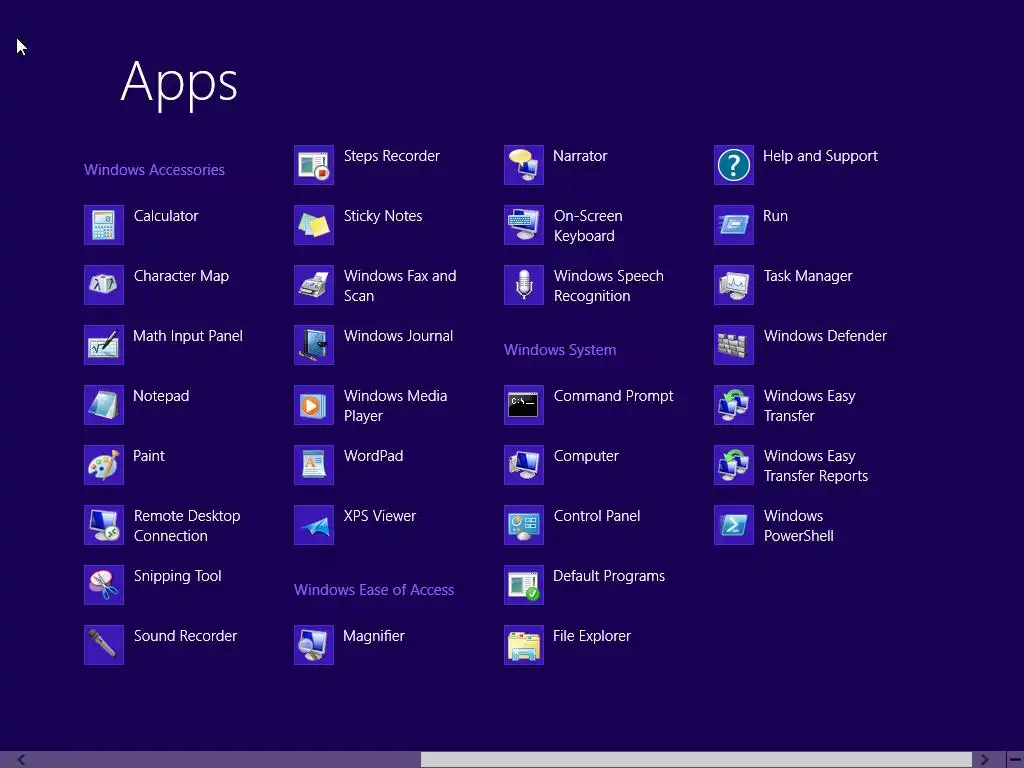Open Control Panel icon
This screenshot has width=1024, height=768.
[524, 525]
